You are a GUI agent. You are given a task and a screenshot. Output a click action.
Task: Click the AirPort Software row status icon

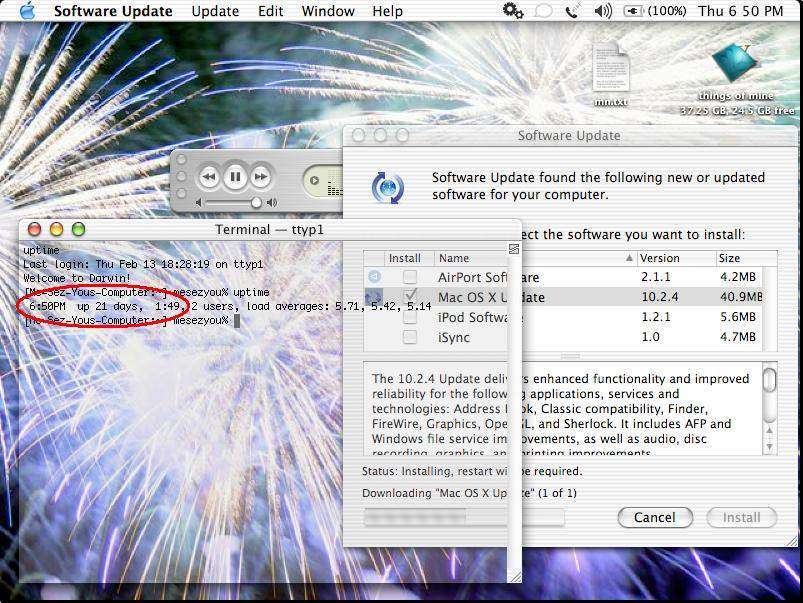374,277
